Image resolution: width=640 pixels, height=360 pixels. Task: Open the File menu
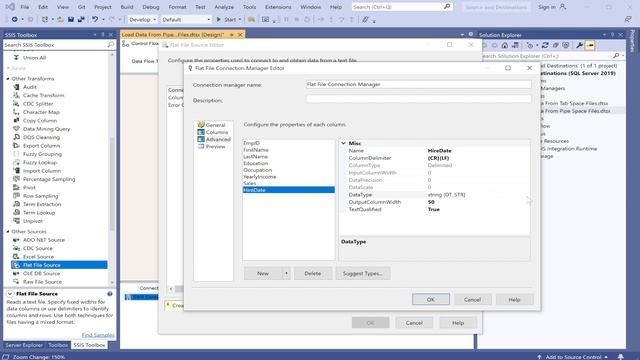24,7
